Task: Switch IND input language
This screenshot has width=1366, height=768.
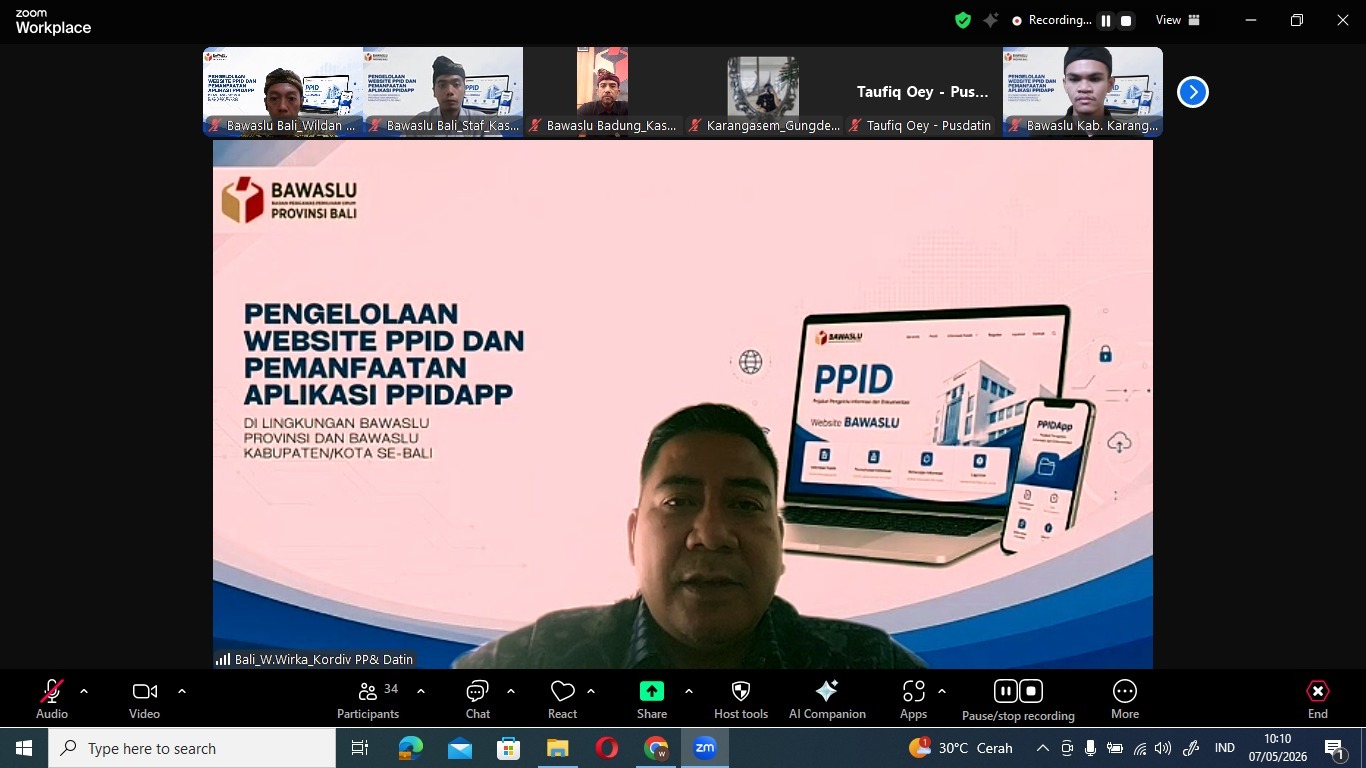Action: point(1224,748)
